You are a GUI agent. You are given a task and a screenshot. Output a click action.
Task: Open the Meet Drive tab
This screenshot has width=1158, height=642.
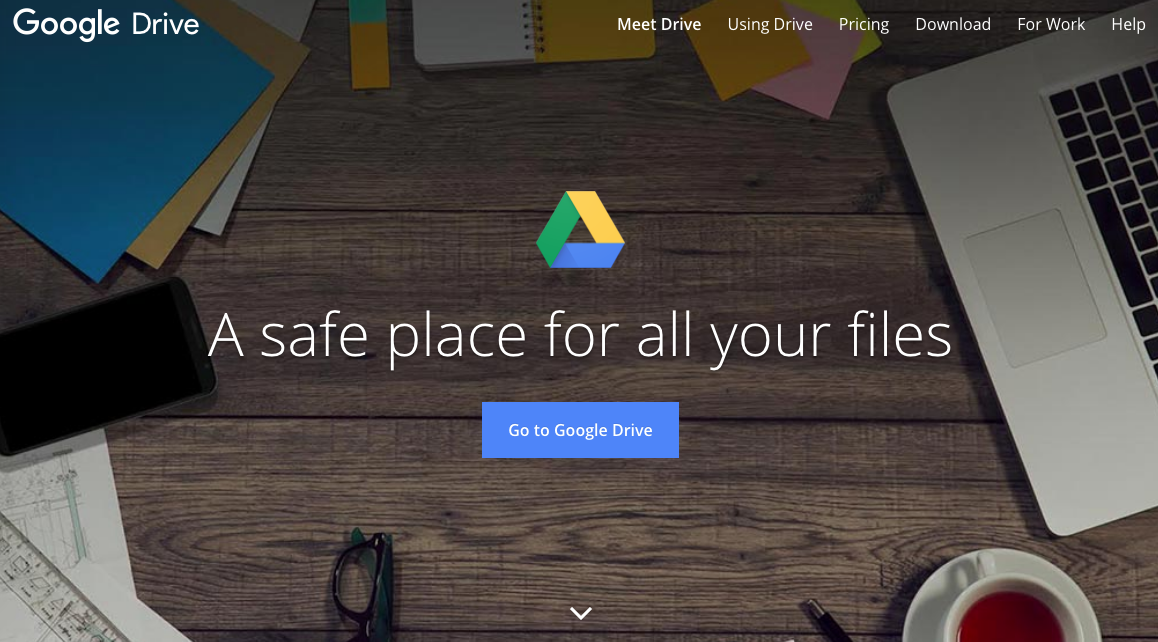(x=659, y=24)
